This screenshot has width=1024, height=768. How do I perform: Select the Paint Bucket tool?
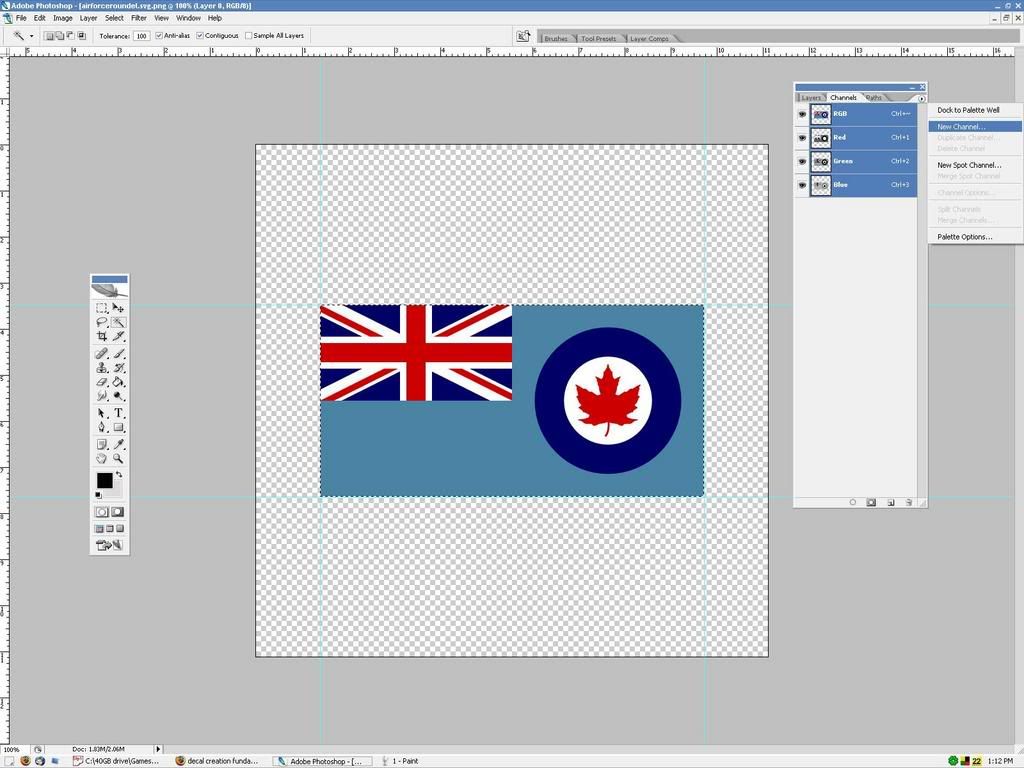pos(118,382)
